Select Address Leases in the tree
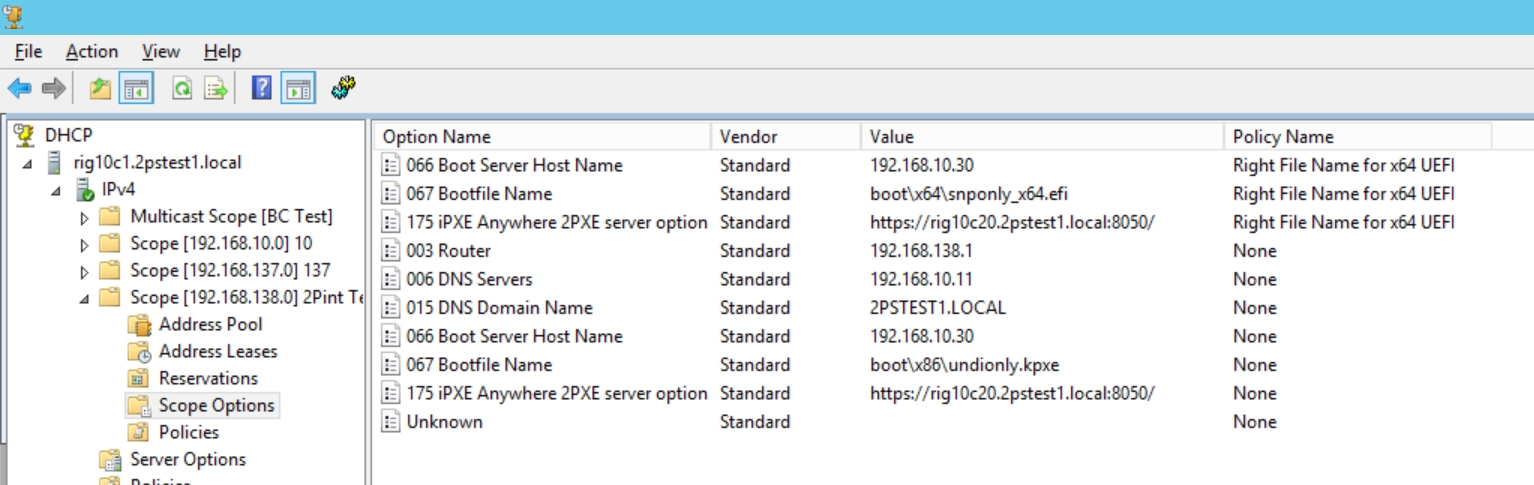 217,351
